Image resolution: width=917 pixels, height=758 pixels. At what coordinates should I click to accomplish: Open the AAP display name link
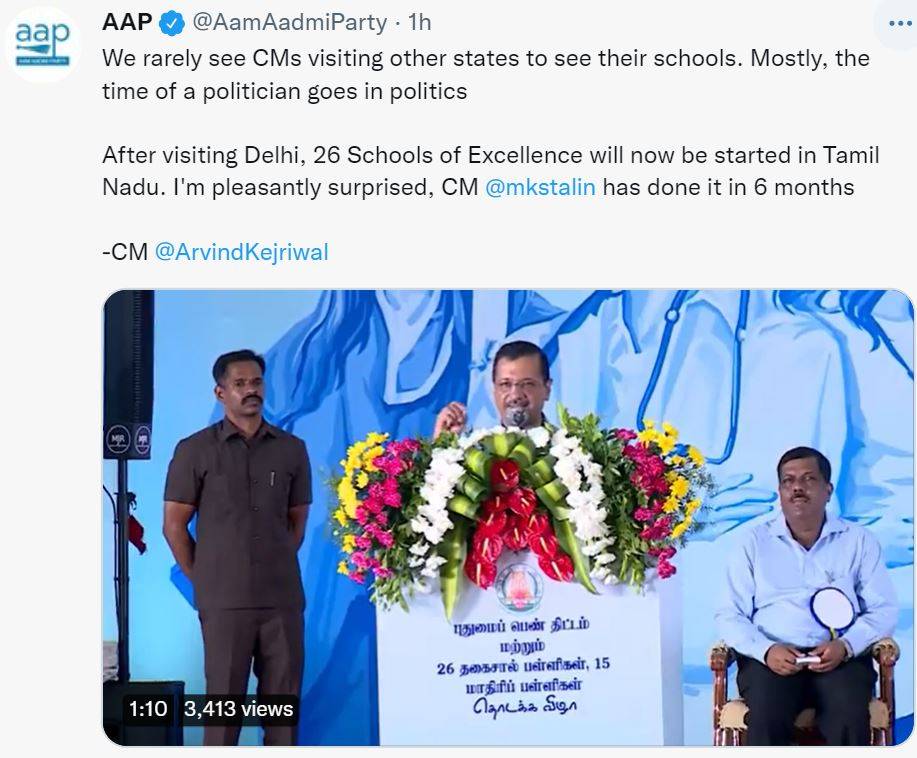tap(127, 20)
